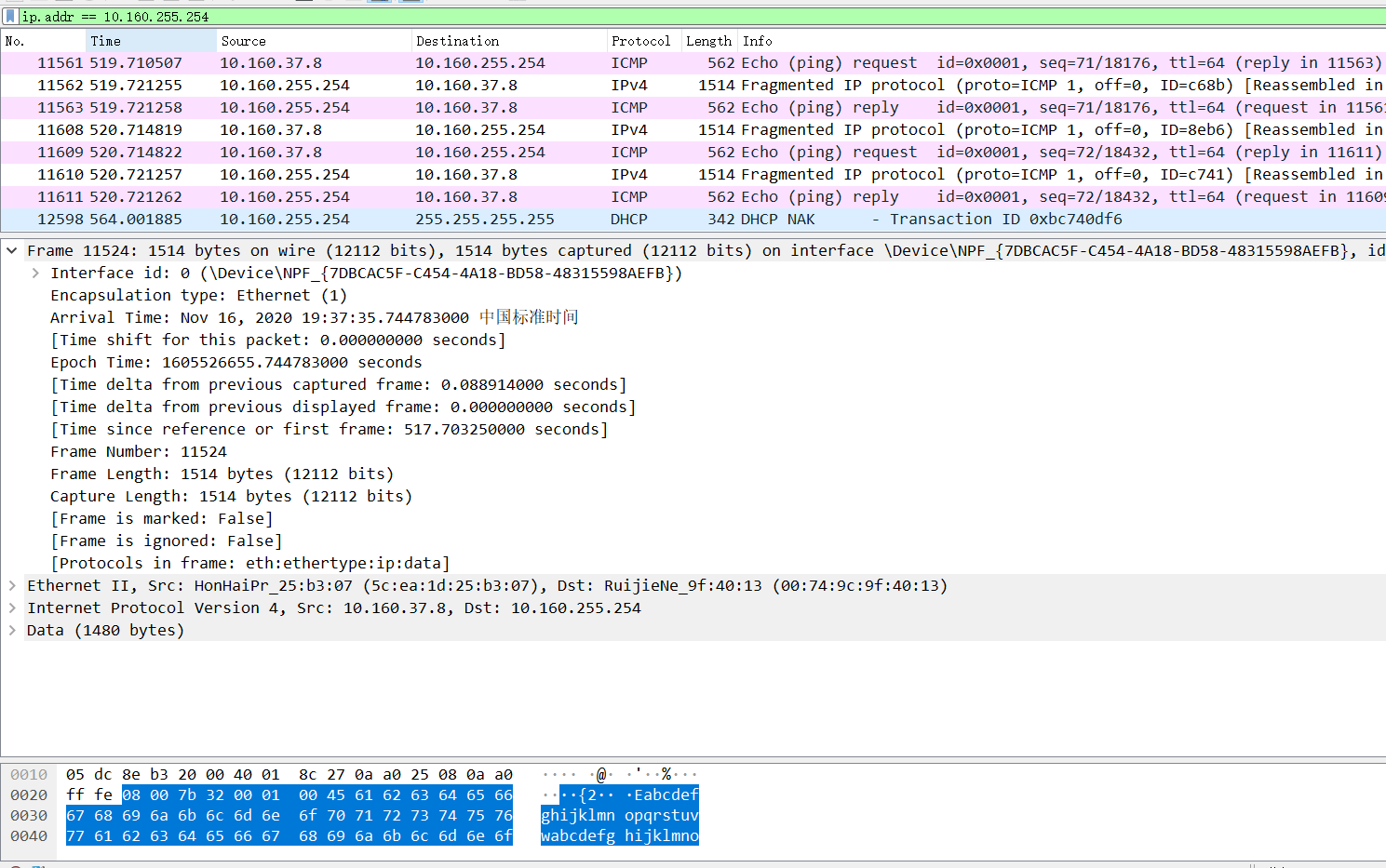The image size is (1386, 868).
Task: Select packet 11562 fragmented IPv4 row
Action: 693,86
